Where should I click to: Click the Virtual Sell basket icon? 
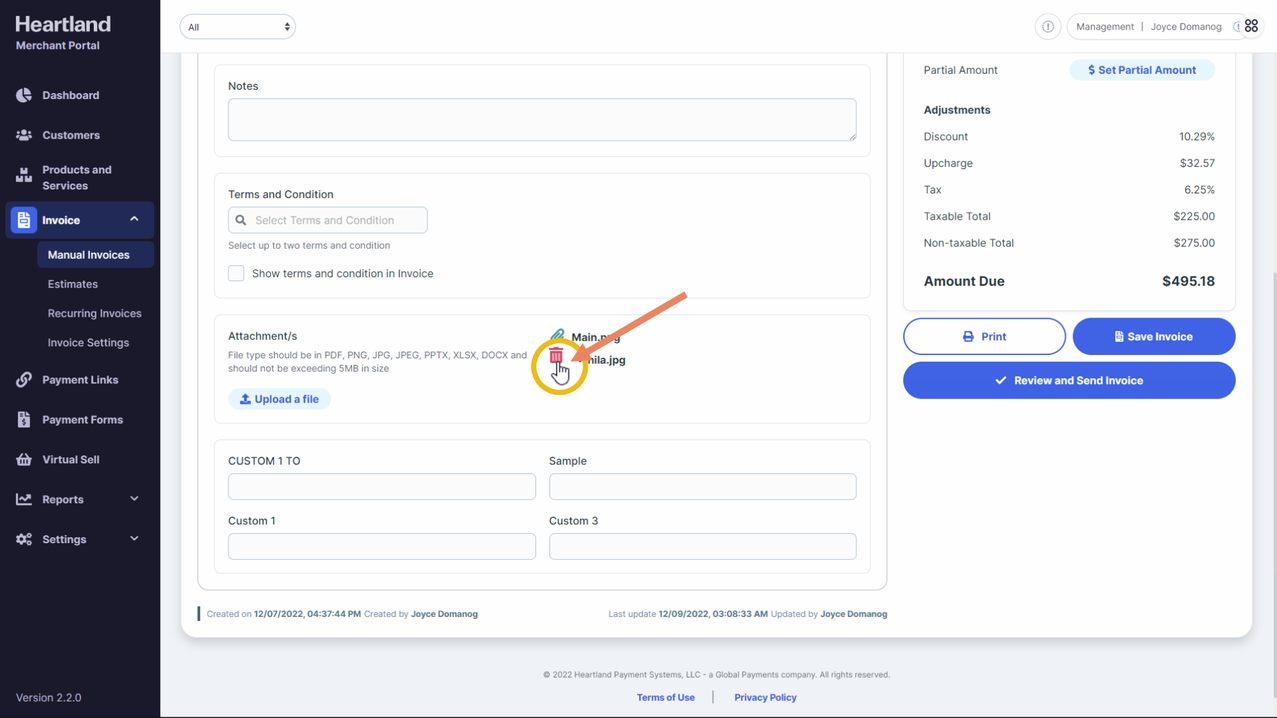24,460
